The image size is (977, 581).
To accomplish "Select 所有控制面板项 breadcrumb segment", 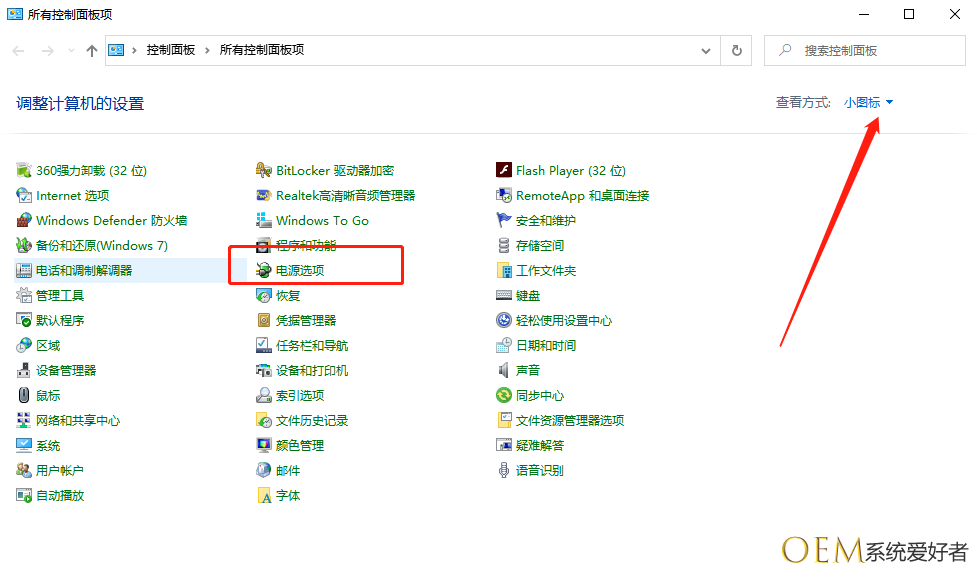I will [261, 50].
